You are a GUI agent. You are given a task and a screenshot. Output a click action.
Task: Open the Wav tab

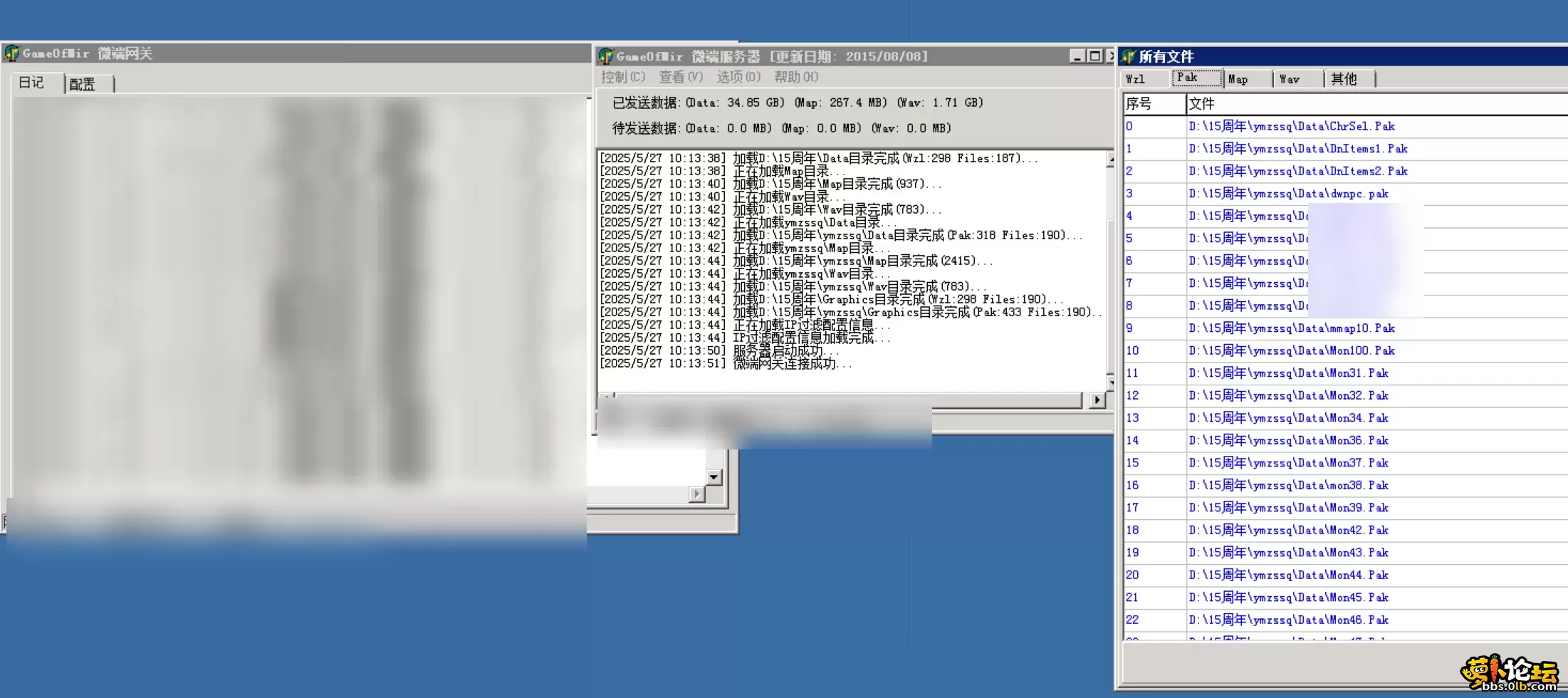coord(1299,79)
